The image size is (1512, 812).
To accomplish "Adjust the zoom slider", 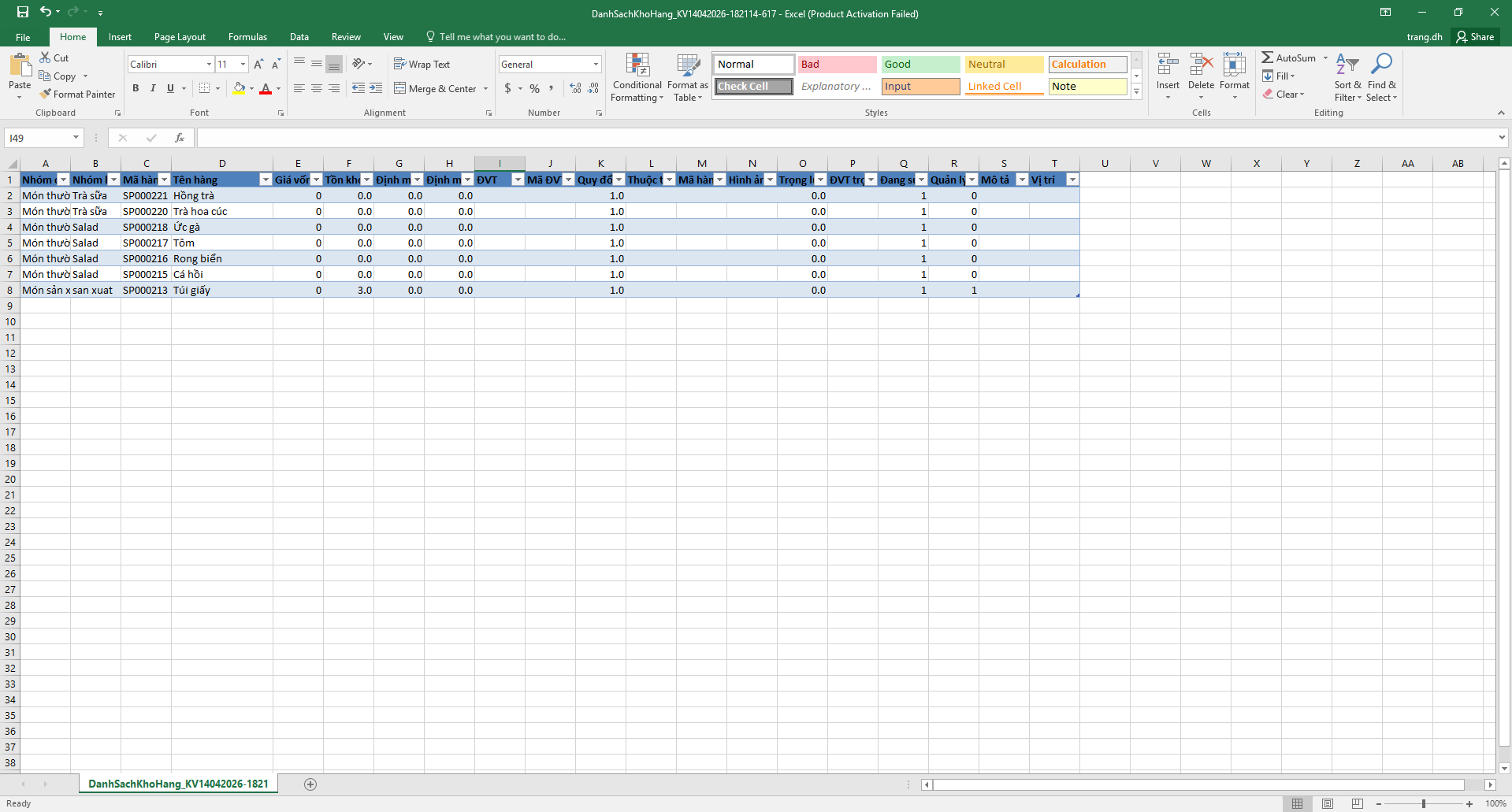I will point(1424,803).
